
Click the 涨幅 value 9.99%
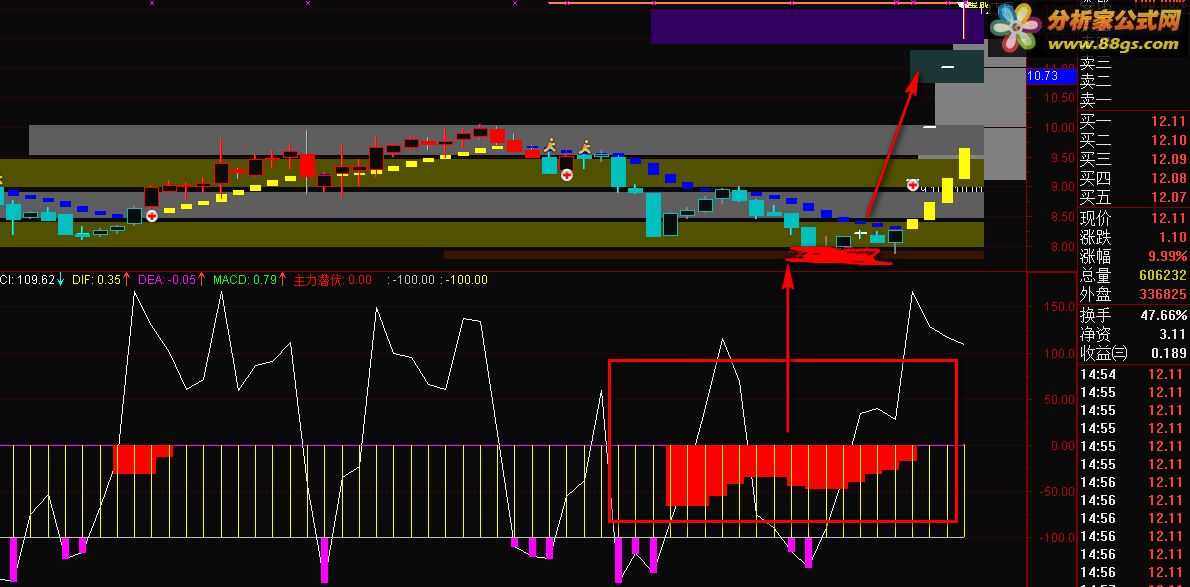pyautogui.click(x=1166, y=257)
